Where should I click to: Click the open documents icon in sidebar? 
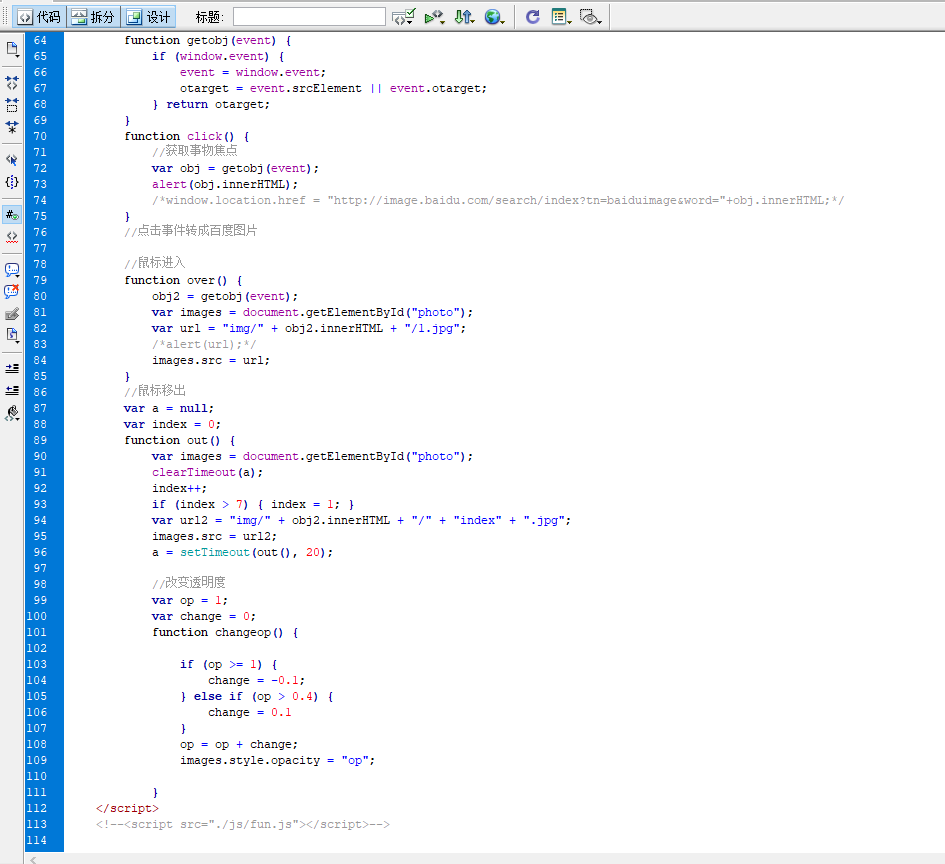[12, 49]
